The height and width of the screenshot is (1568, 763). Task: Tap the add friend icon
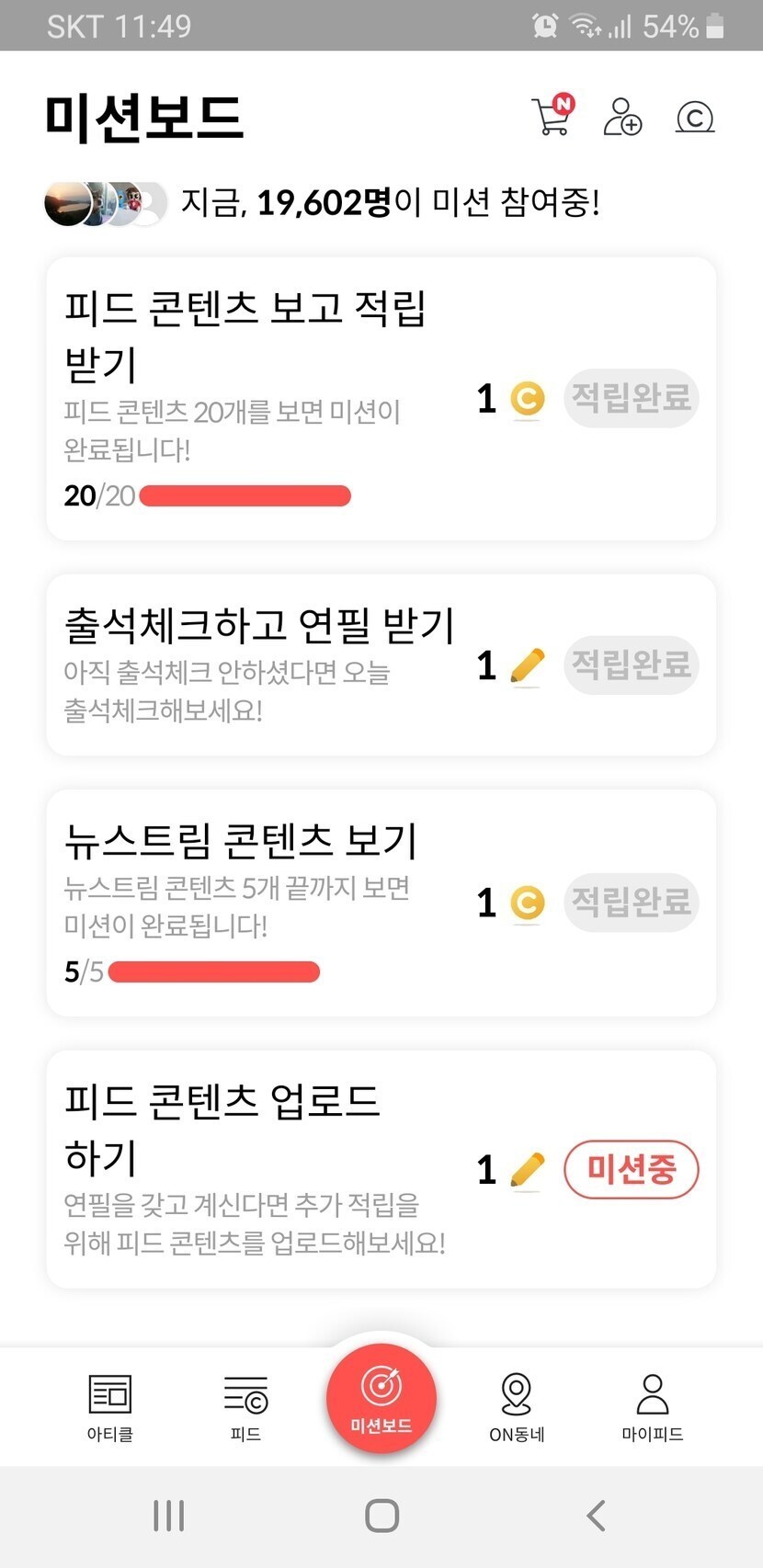[x=622, y=117]
